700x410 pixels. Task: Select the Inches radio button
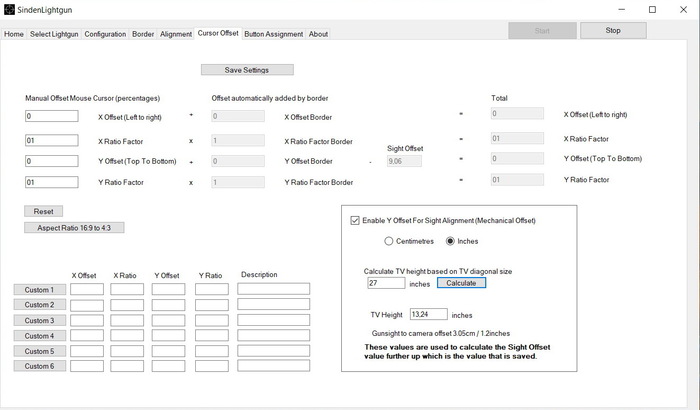point(449,241)
